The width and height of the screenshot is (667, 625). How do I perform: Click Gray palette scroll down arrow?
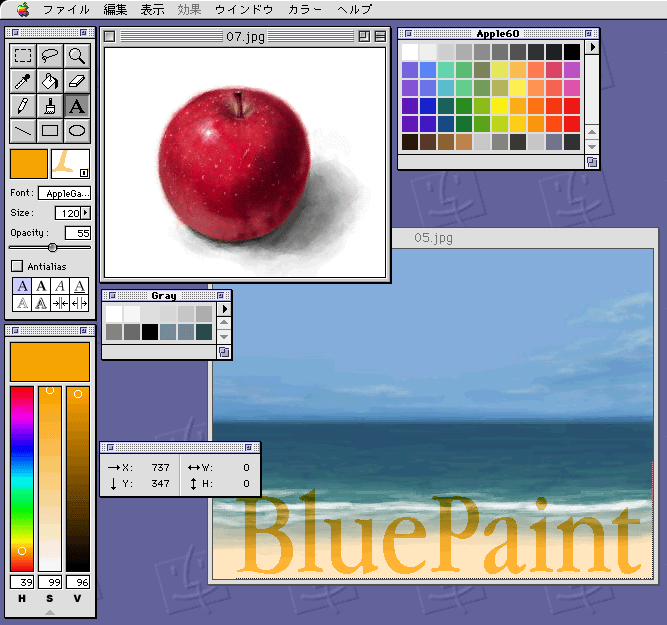[x=224, y=337]
